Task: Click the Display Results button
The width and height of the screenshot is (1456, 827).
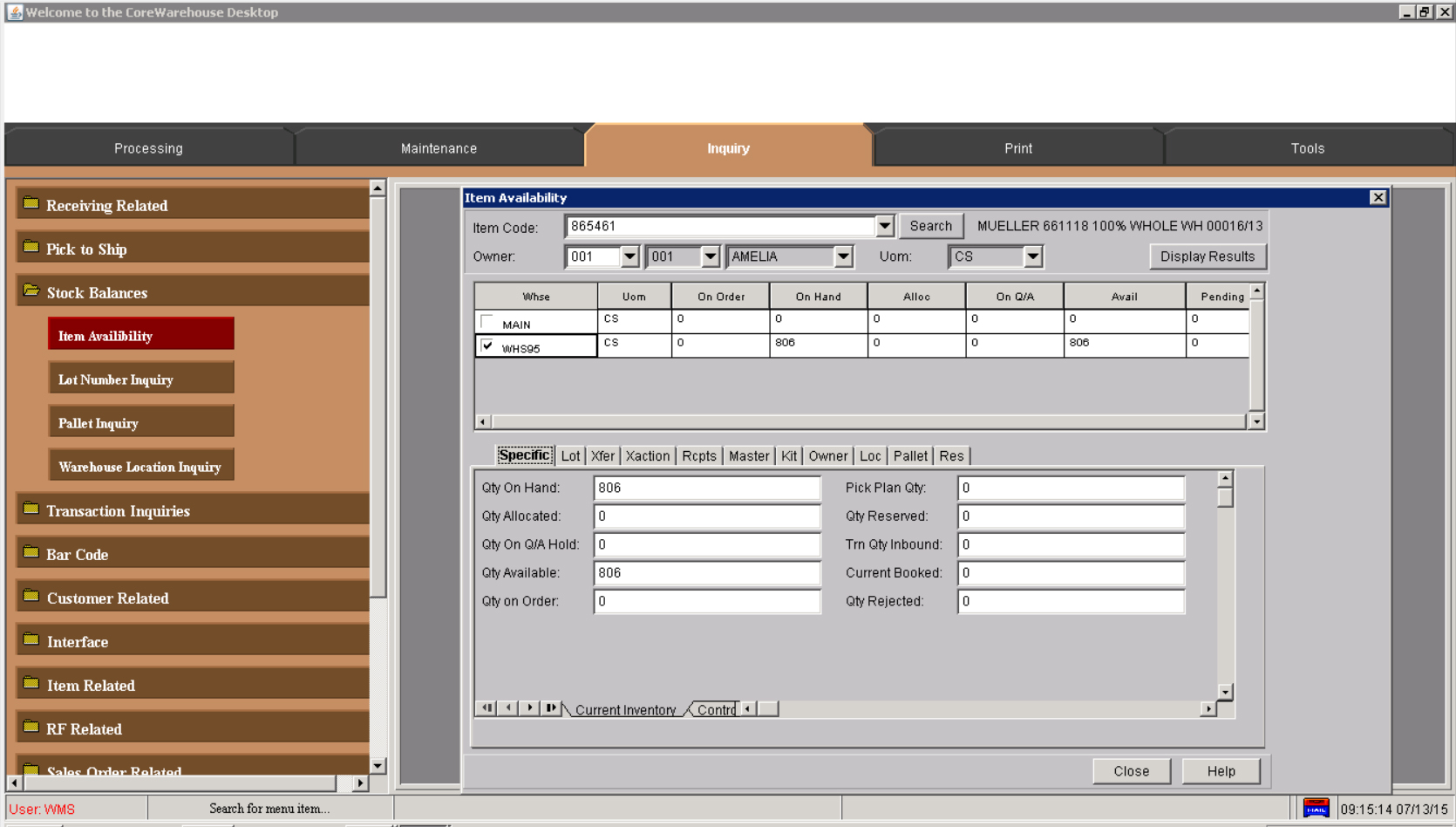Action: coord(1208,256)
